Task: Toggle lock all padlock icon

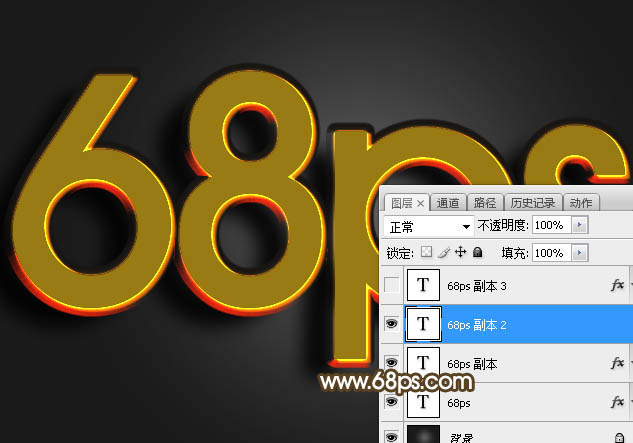Action: (x=478, y=252)
